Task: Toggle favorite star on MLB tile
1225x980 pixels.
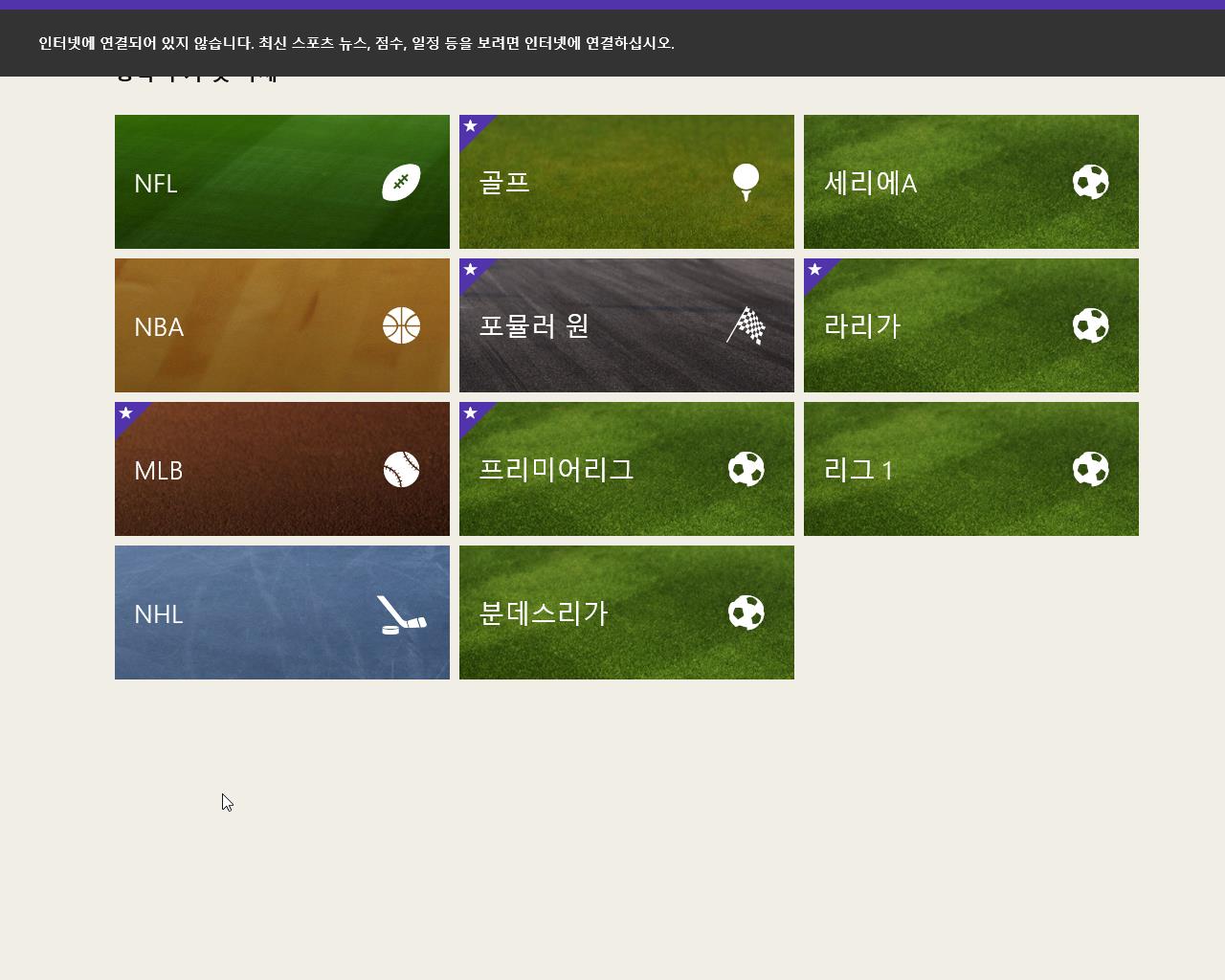Action: 125,412
